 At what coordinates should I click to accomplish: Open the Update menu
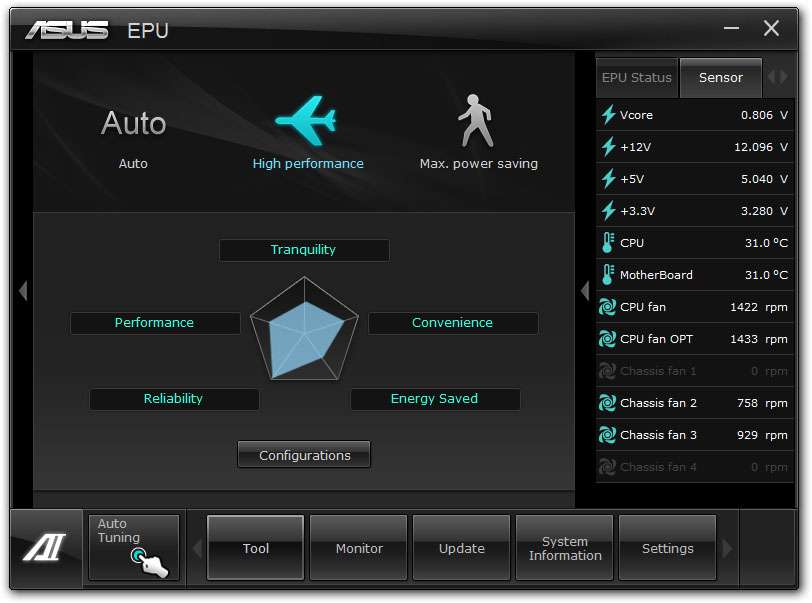click(461, 548)
